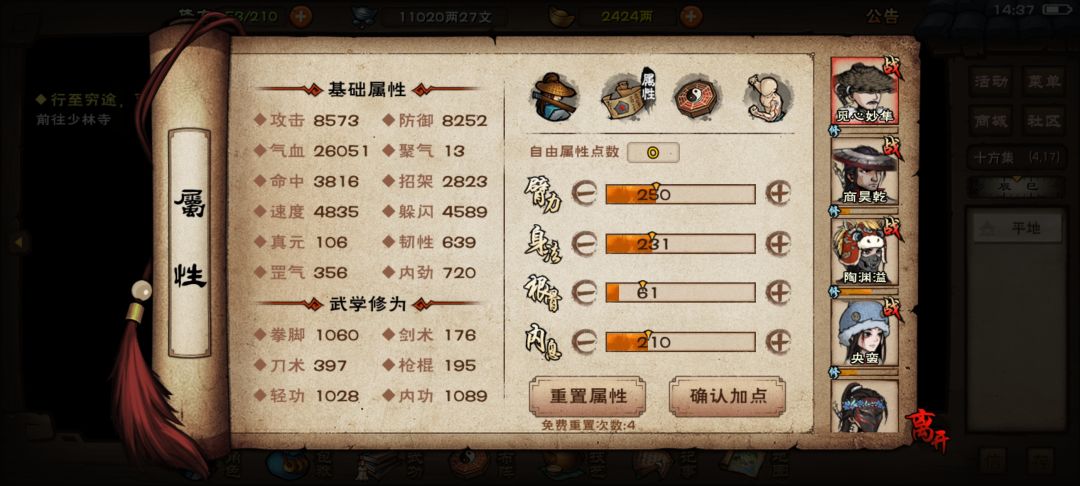This screenshot has width=1080, height=486.
Task: Select character portrait 商昊乾
Action: click(864, 172)
